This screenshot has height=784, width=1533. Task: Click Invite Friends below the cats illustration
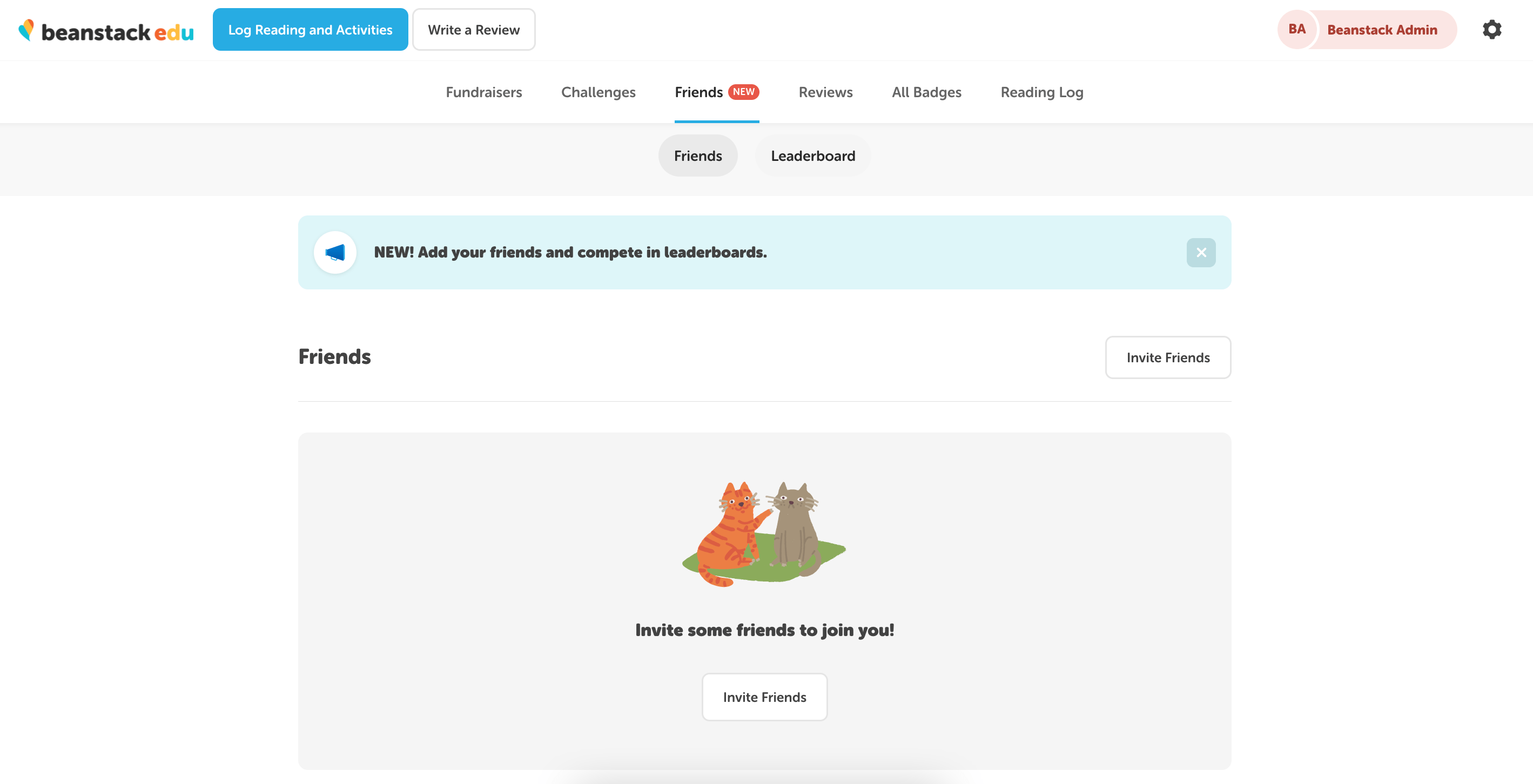click(x=764, y=697)
